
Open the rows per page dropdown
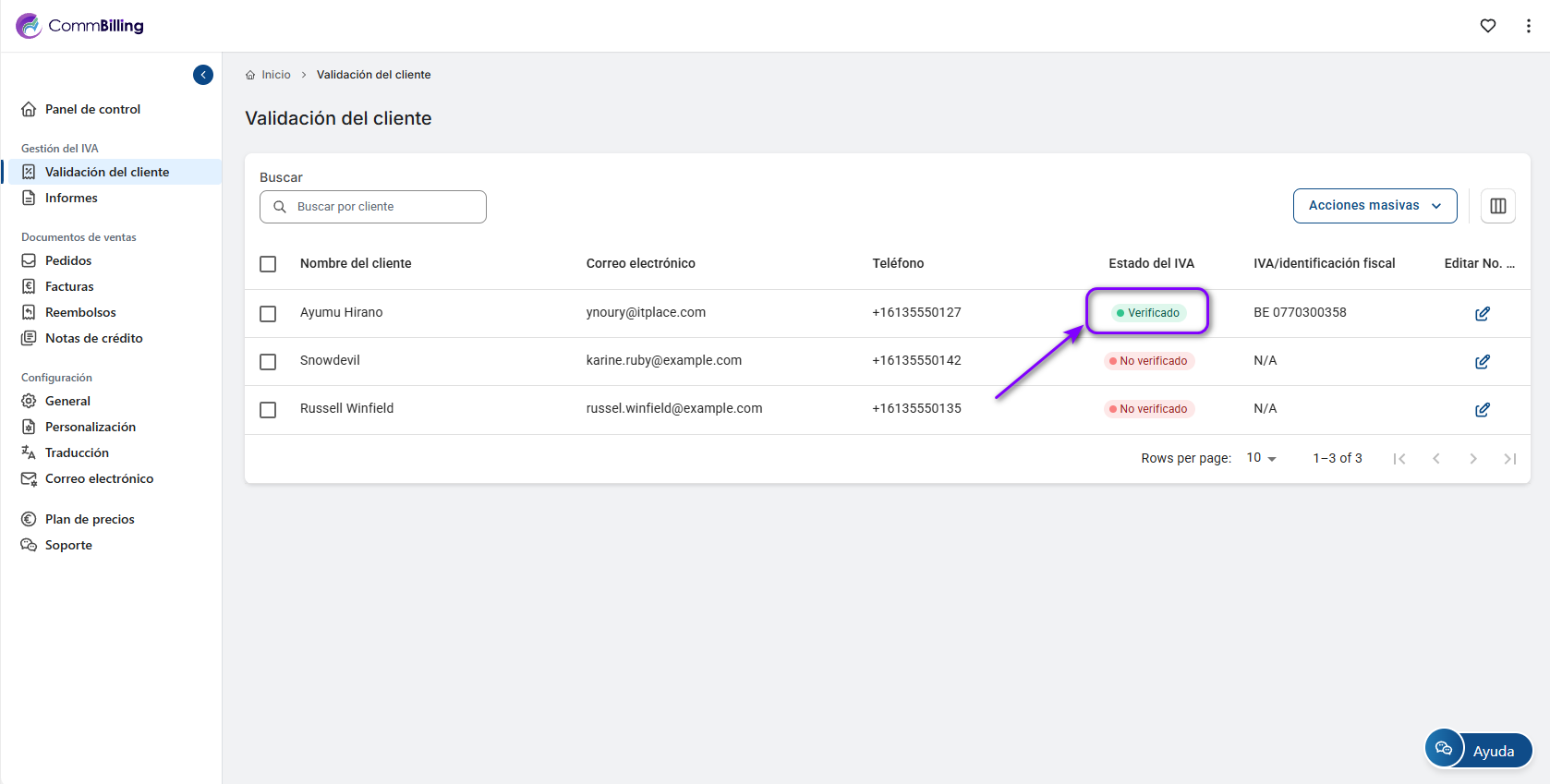click(1261, 458)
